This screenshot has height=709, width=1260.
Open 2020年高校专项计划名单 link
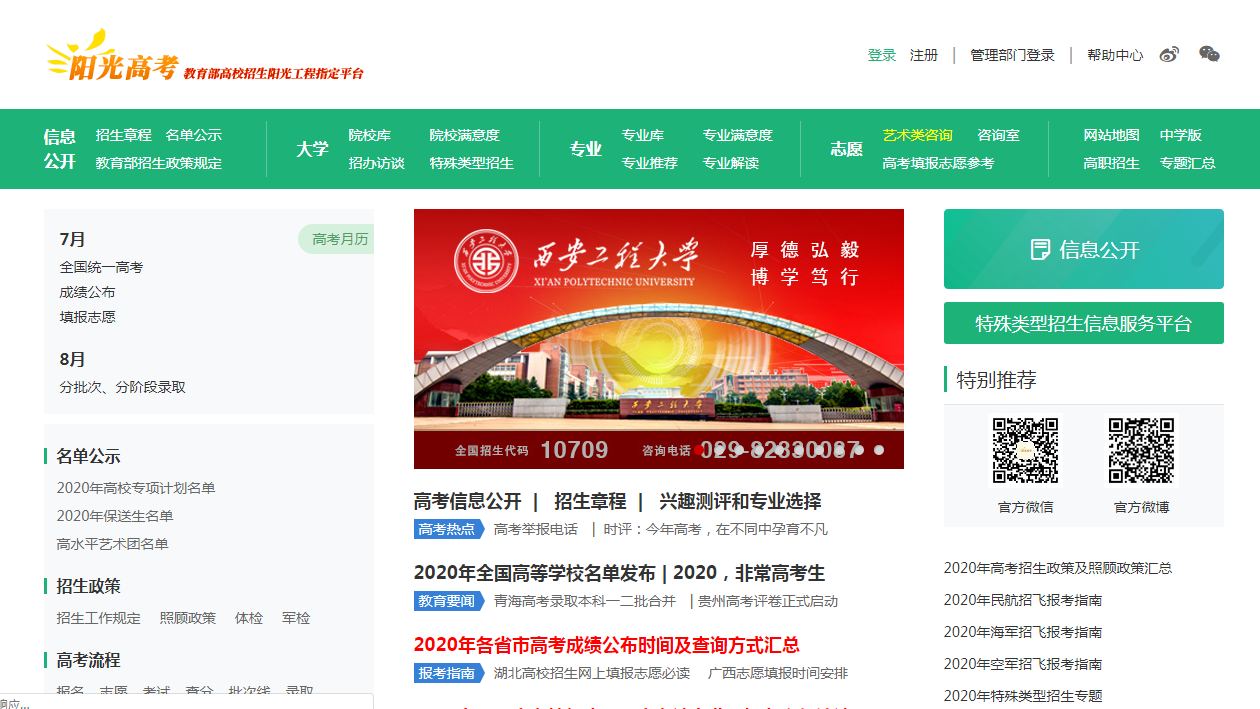[136, 488]
